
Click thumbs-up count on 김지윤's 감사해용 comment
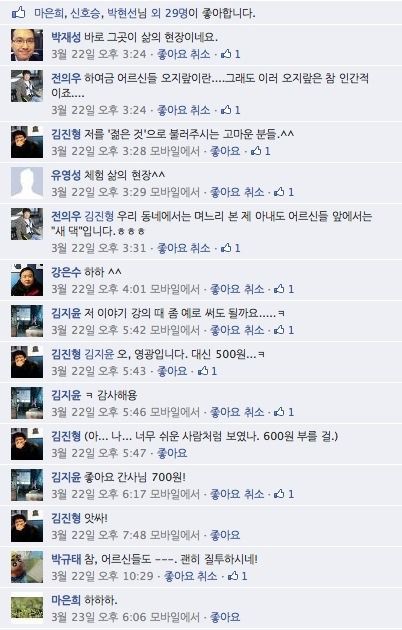284,412
